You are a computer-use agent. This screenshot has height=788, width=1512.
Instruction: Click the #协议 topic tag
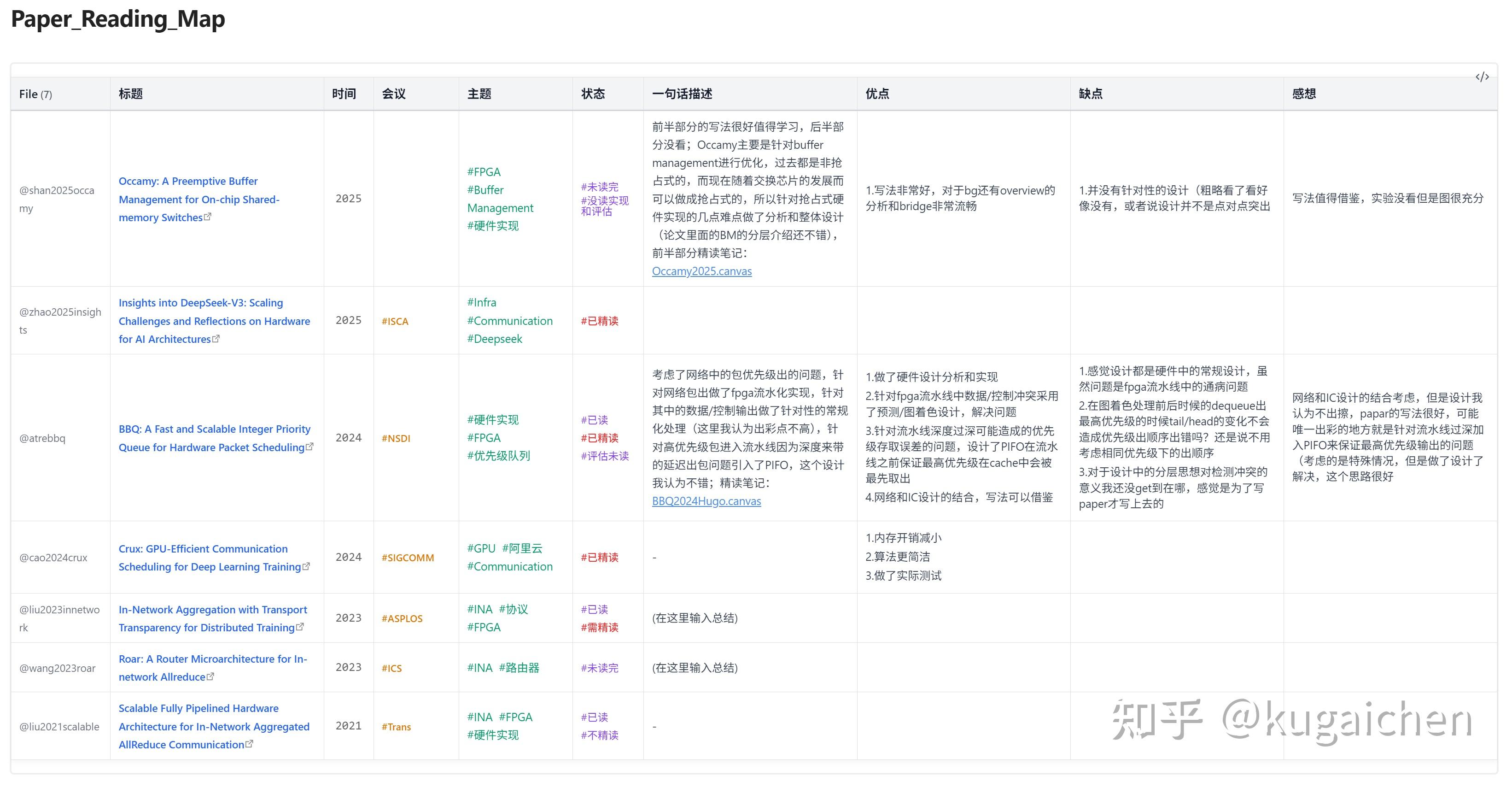(x=514, y=610)
